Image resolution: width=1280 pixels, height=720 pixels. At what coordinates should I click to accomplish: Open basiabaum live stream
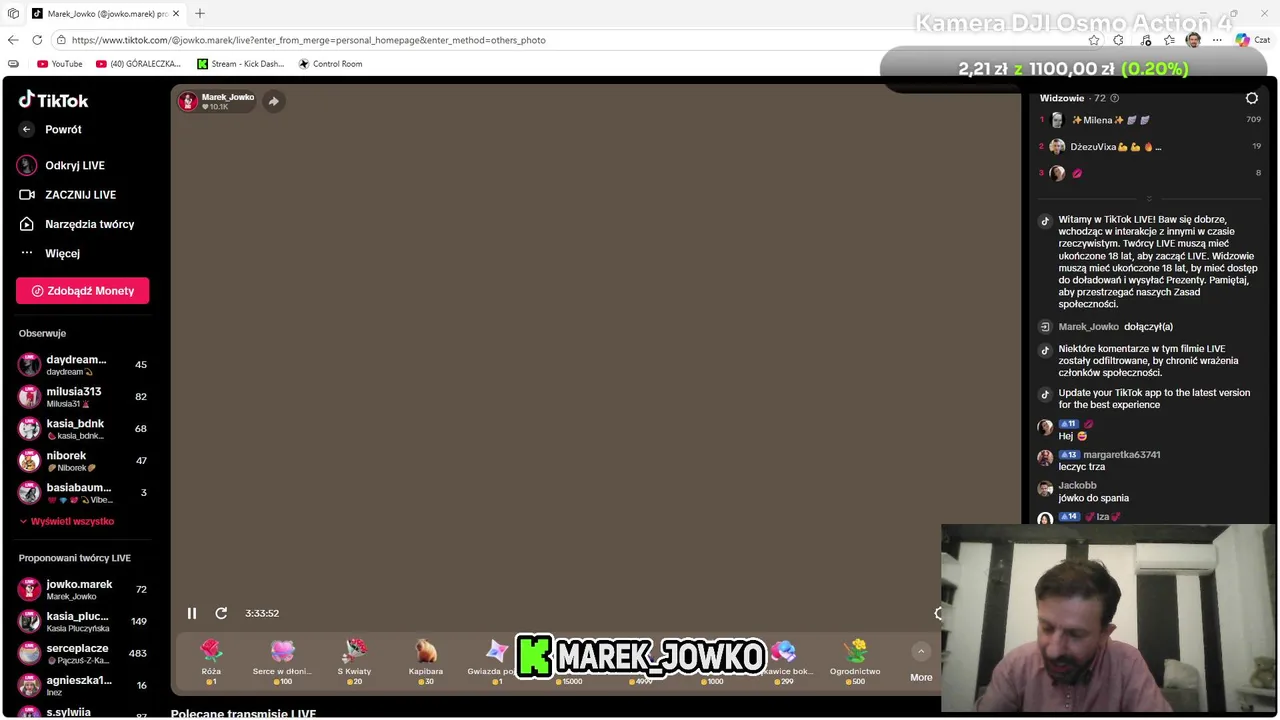82,493
